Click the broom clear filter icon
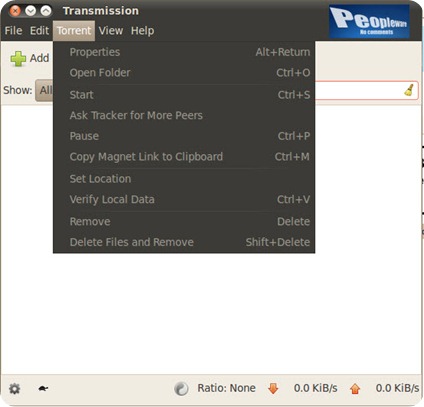 409,90
